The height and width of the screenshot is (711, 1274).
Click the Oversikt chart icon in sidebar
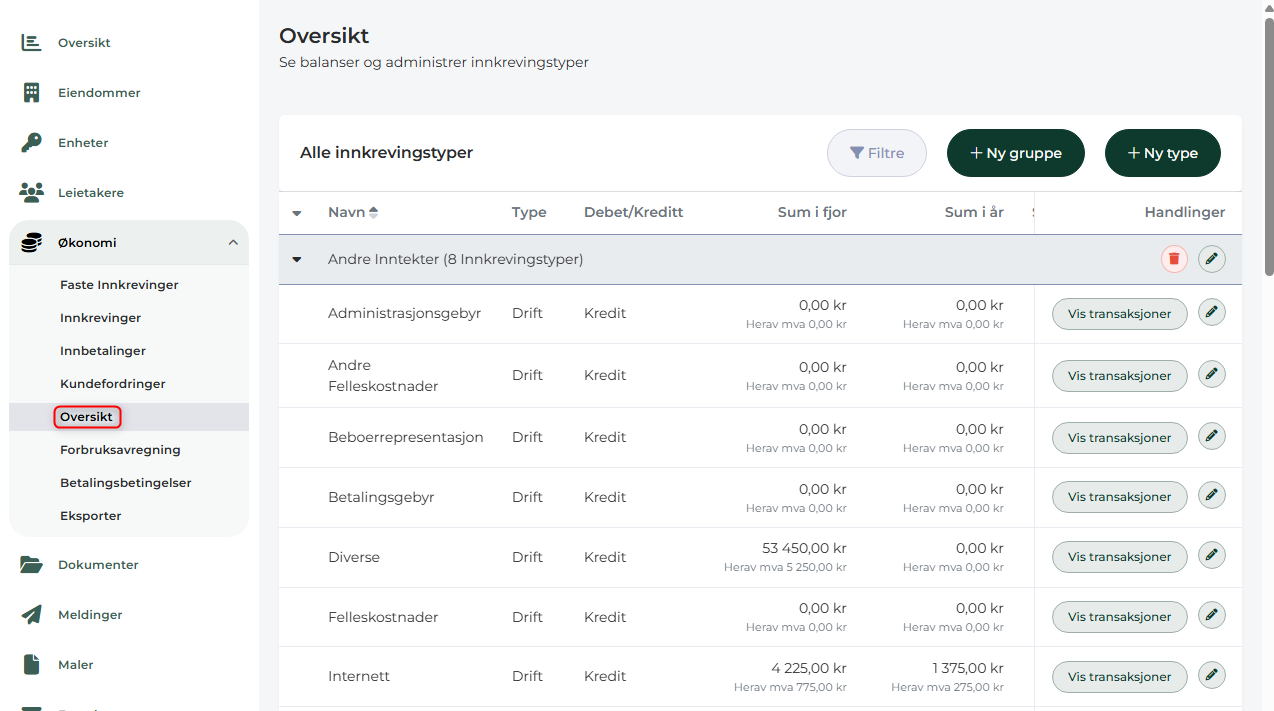[x=31, y=43]
